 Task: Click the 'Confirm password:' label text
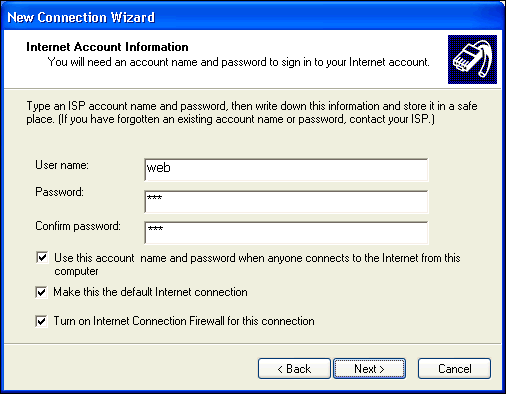pos(78,226)
